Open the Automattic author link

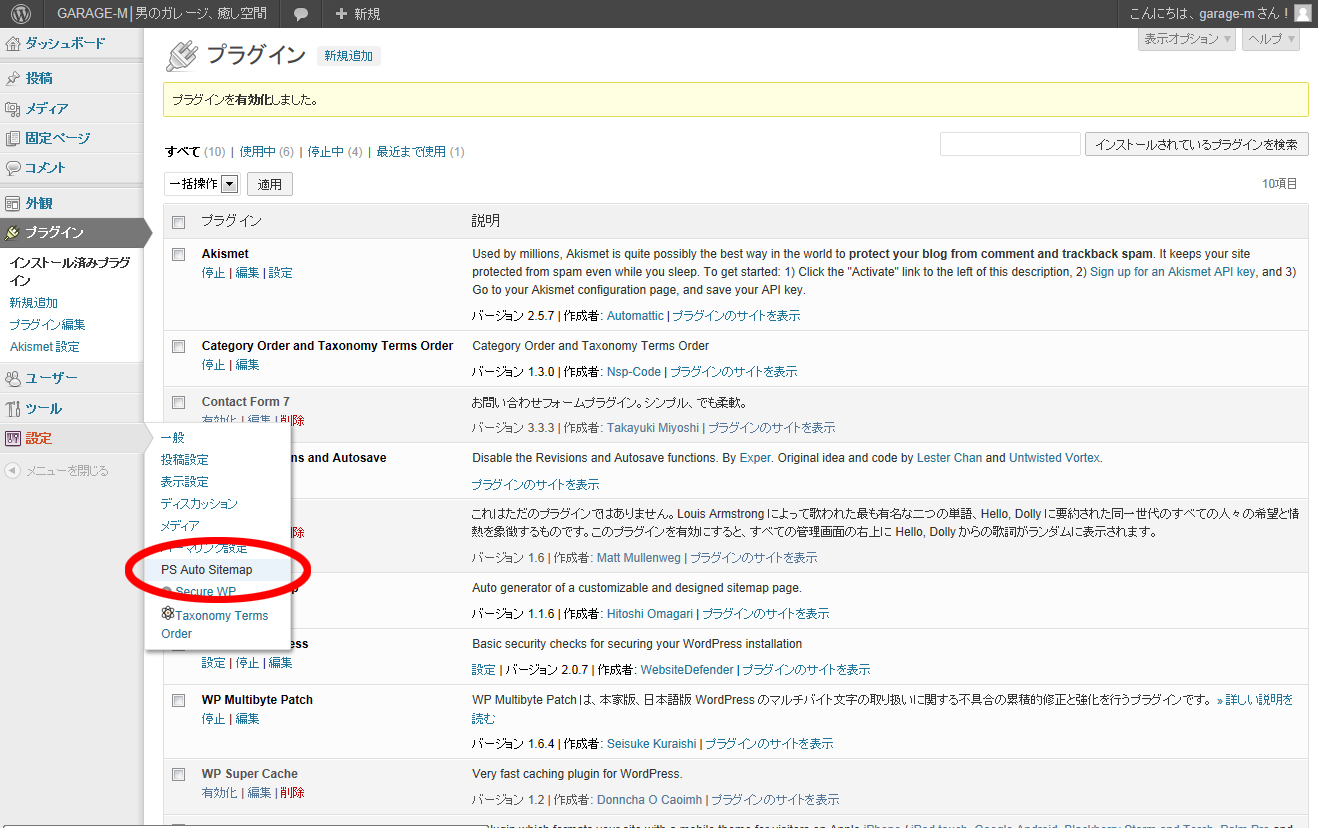[635, 315]
